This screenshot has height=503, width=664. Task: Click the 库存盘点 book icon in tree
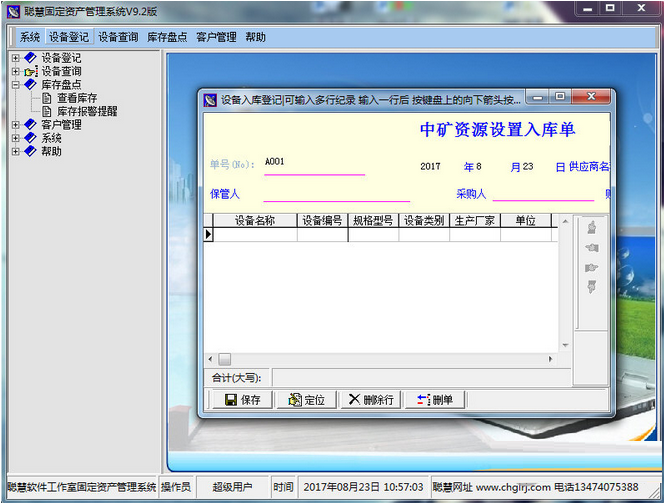[30, 84]
